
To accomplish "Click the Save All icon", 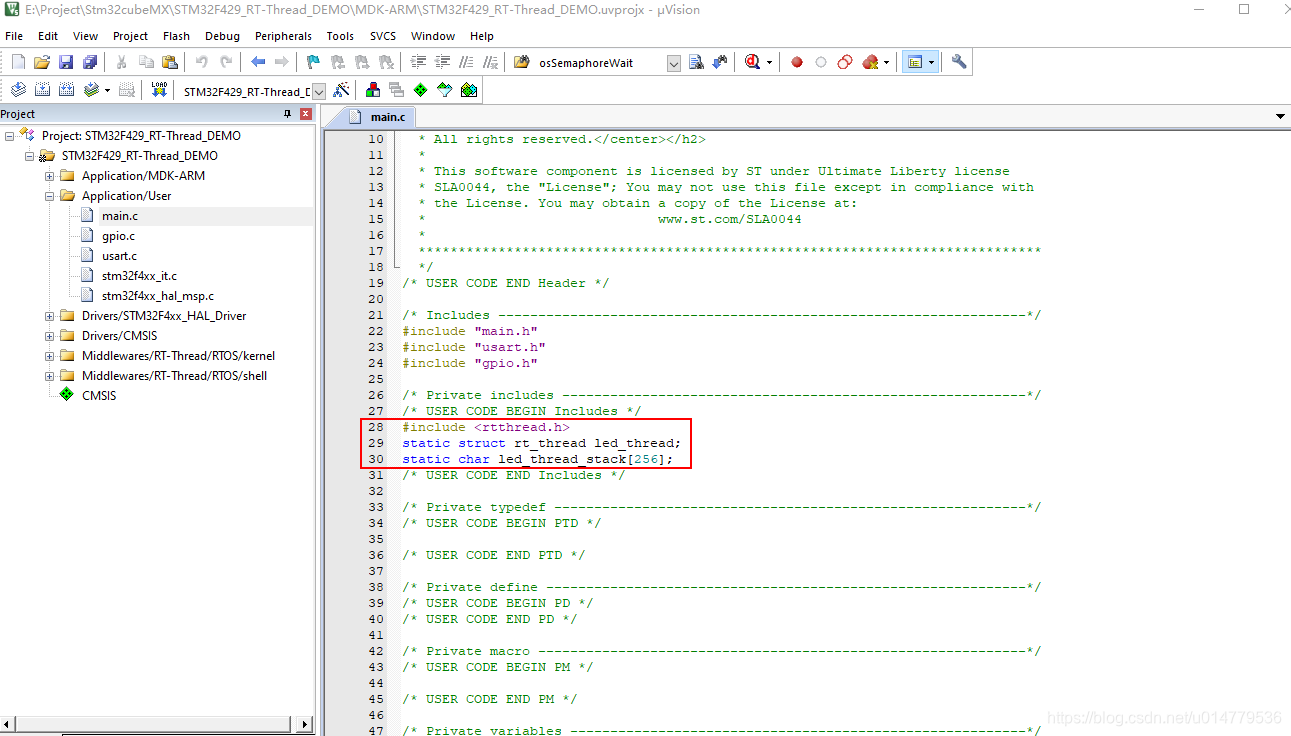I will tap(90, 62).
